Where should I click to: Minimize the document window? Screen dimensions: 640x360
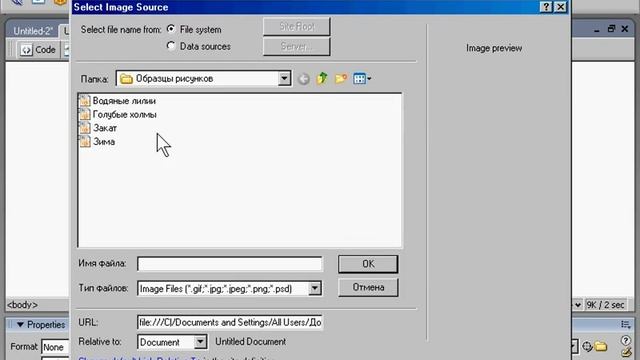(x=597, y=30)
